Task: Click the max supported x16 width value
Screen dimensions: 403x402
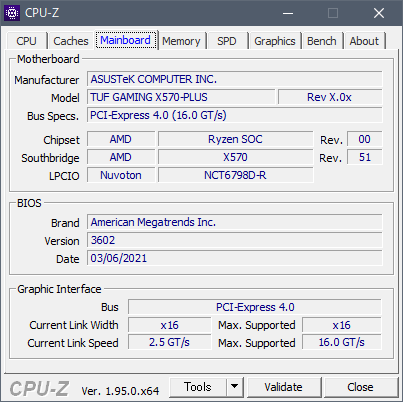Action: tap(342, 325)
